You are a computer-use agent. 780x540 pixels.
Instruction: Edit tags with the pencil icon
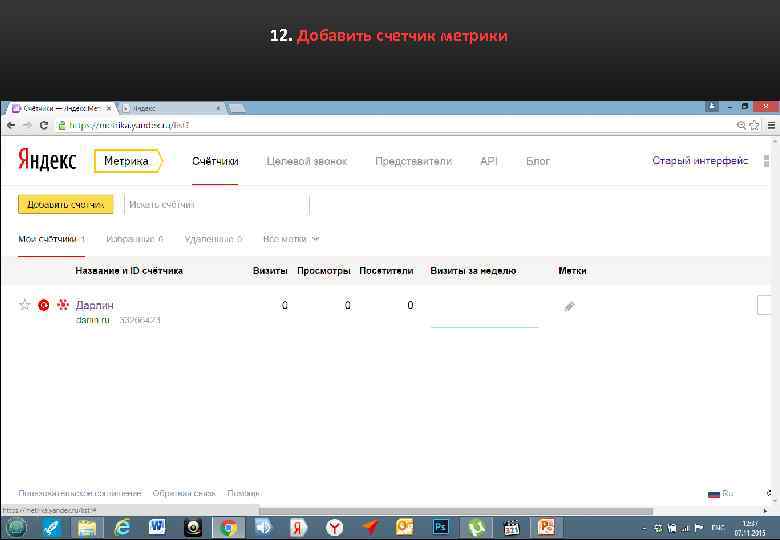click(x=570, y=306)
